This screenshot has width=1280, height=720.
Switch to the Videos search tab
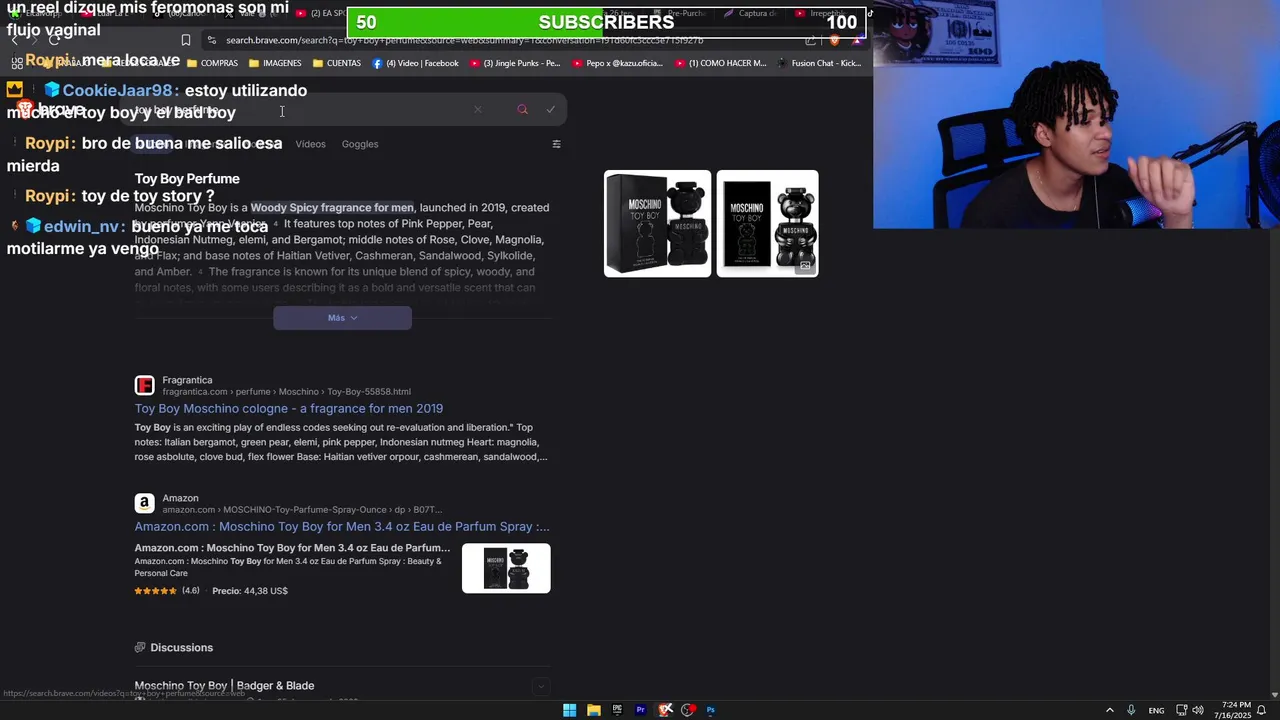pos(310,144)
